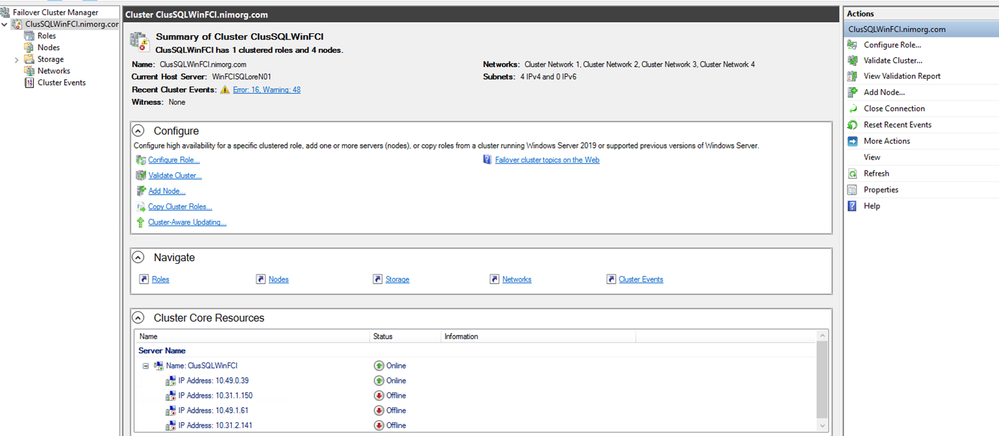999x436 pixels.
Task: Click the Help question mark icon
Action: point(852,206)
